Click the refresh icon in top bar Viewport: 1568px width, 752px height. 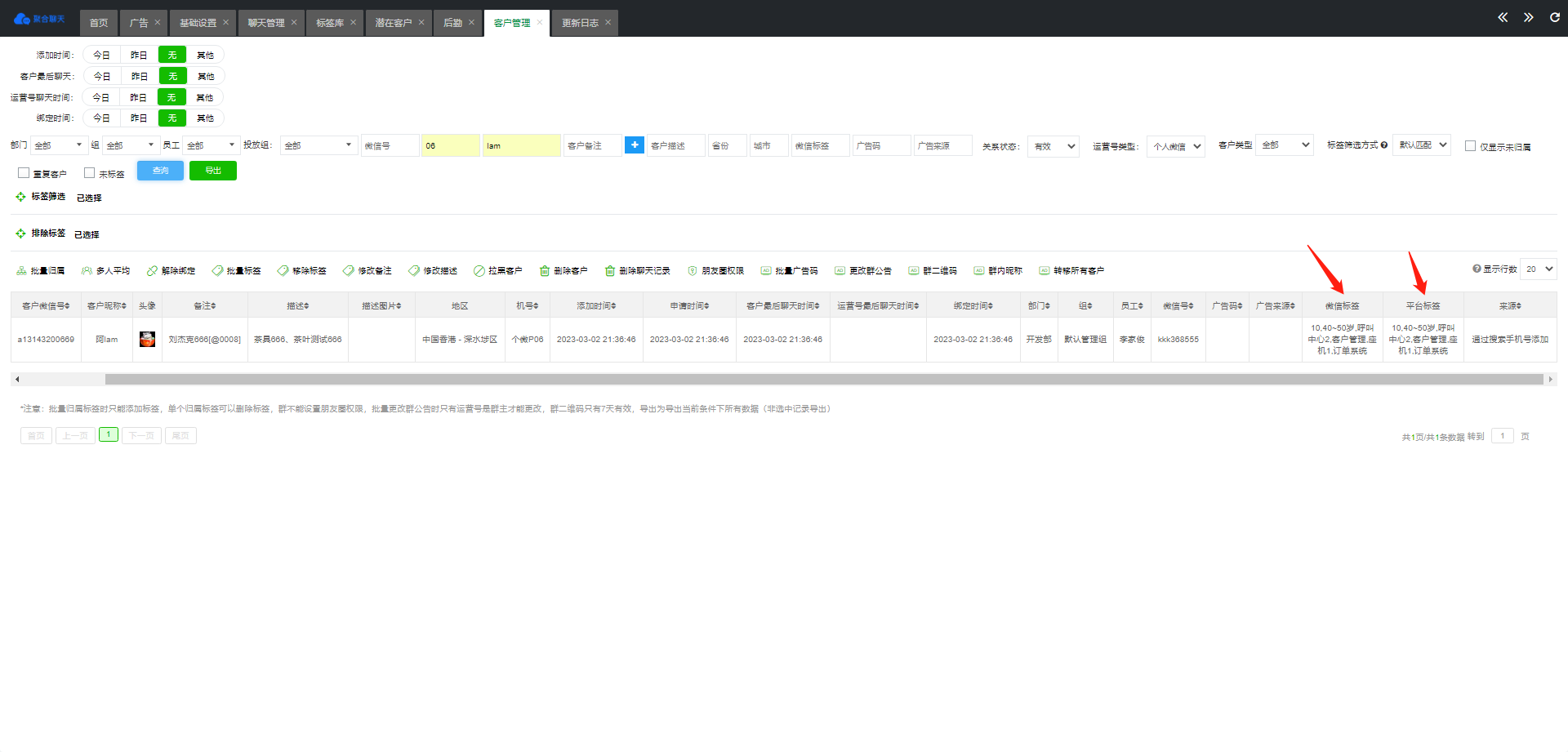1555,18
